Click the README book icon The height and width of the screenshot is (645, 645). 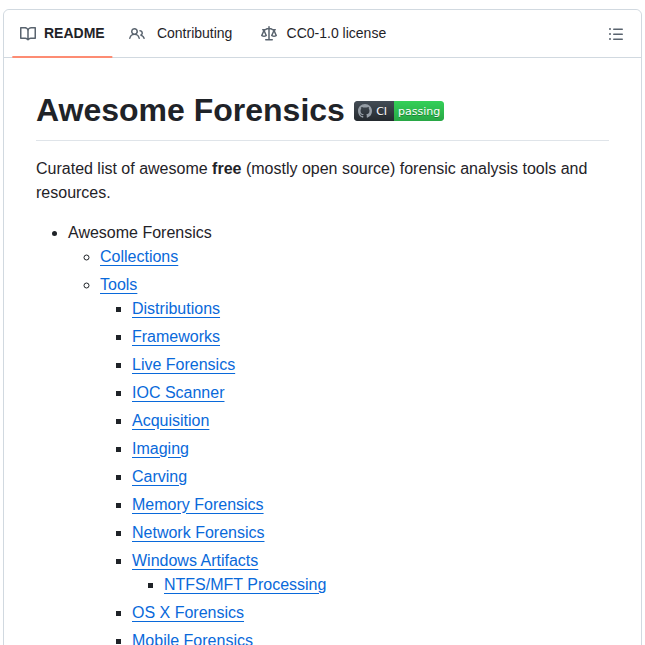pos(28,34)
